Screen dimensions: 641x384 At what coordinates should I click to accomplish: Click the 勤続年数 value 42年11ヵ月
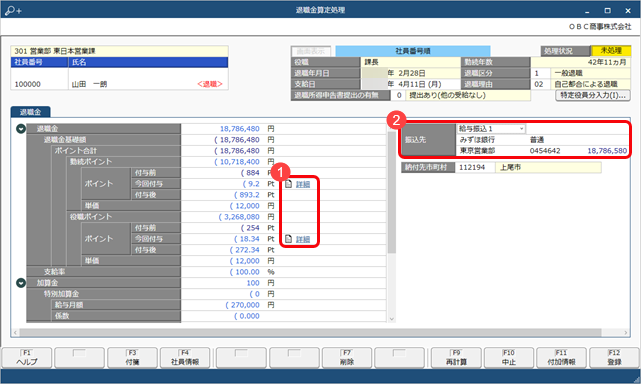pyautogui.click(x=607, y=62)
